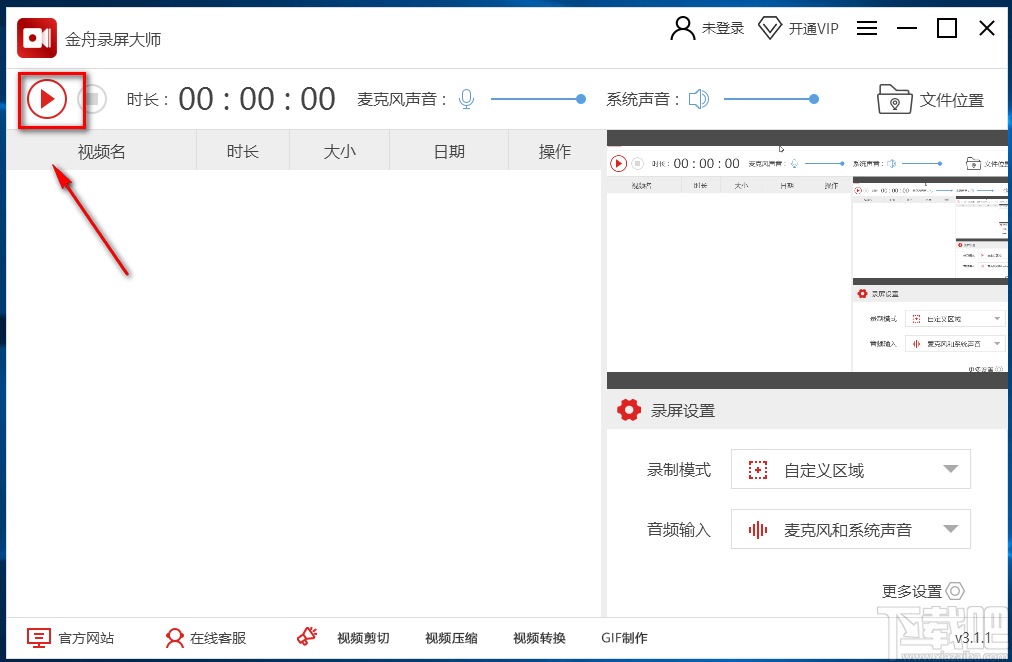Click the red megaphone icon
Image resolution: width=1012 pixels, height=662 pixels.
pos(307,636)
